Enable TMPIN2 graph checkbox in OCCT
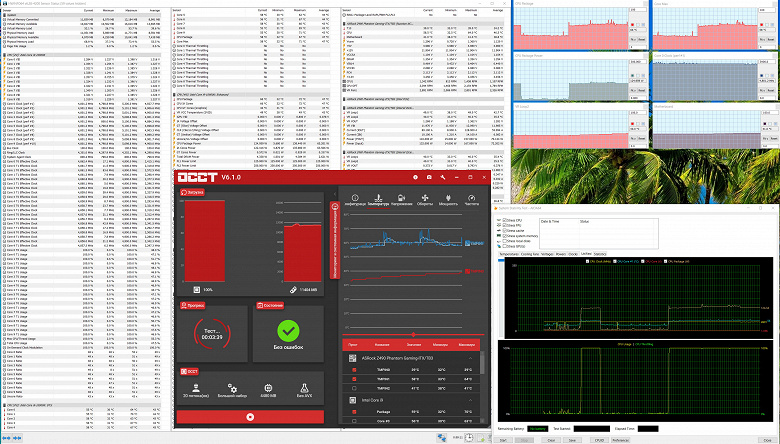 point(354,388)
